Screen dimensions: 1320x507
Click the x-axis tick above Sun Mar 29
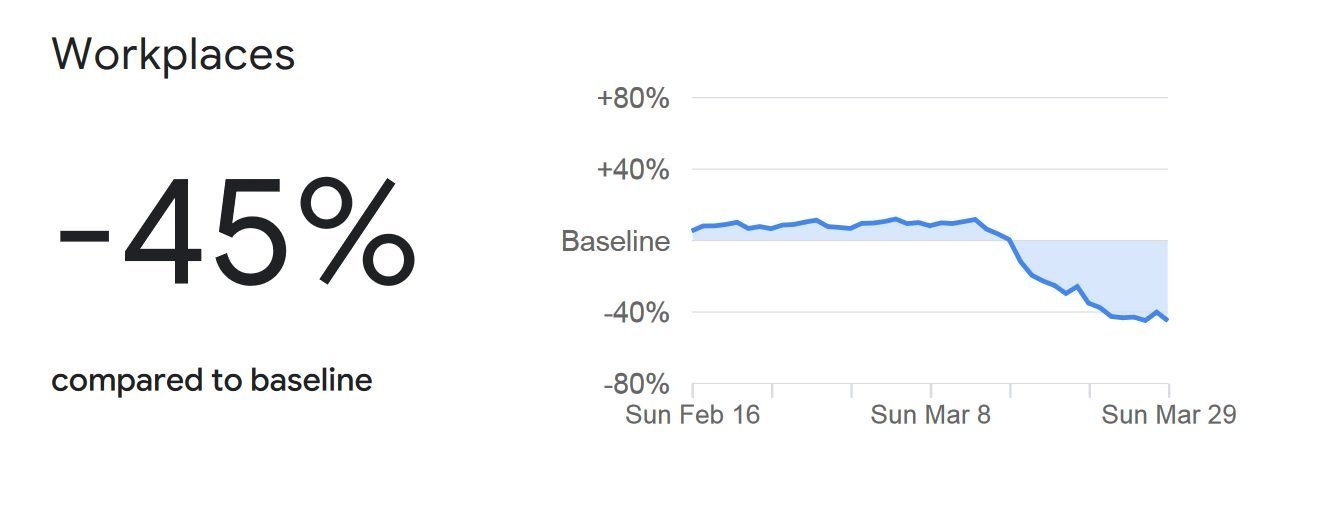click(x=1168, y=389)
